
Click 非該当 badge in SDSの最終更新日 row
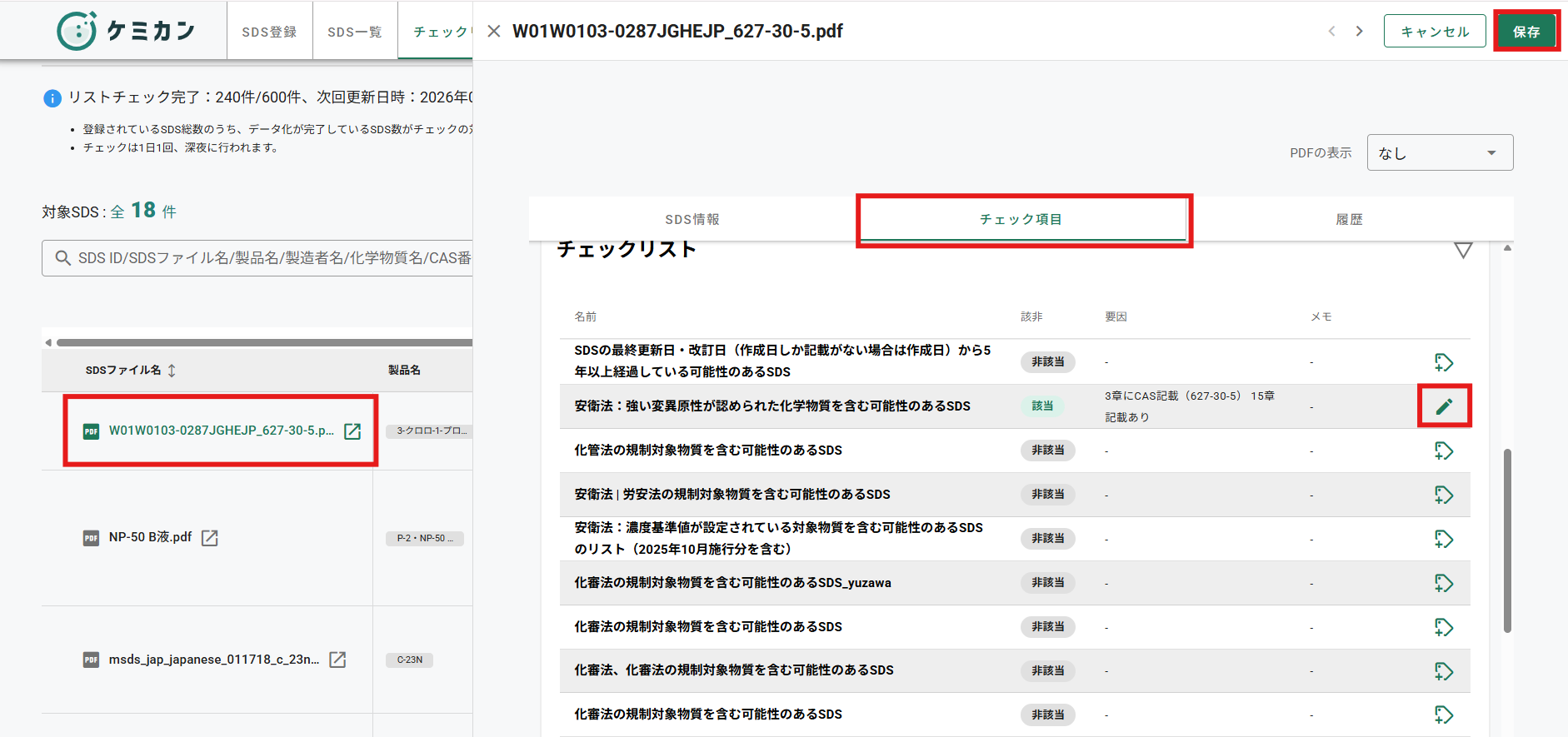[x=1048, y=362]
